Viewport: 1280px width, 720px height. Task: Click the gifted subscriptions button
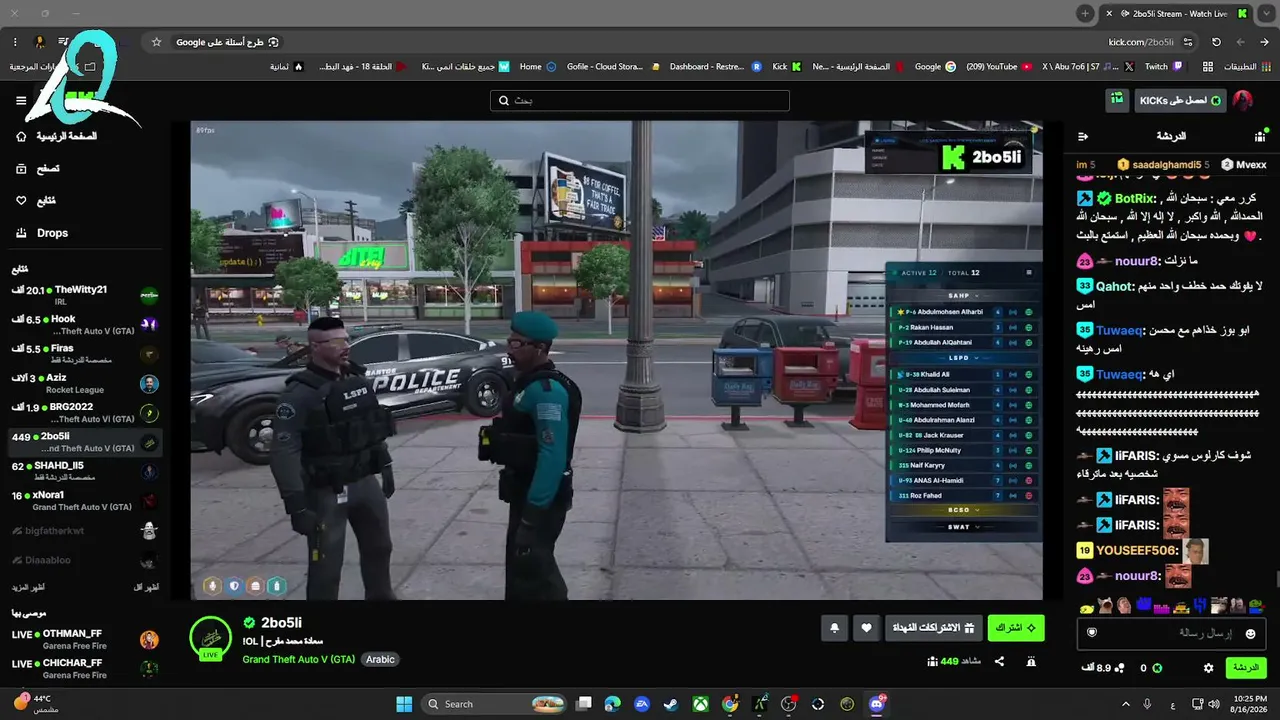[x=933, y=628]
